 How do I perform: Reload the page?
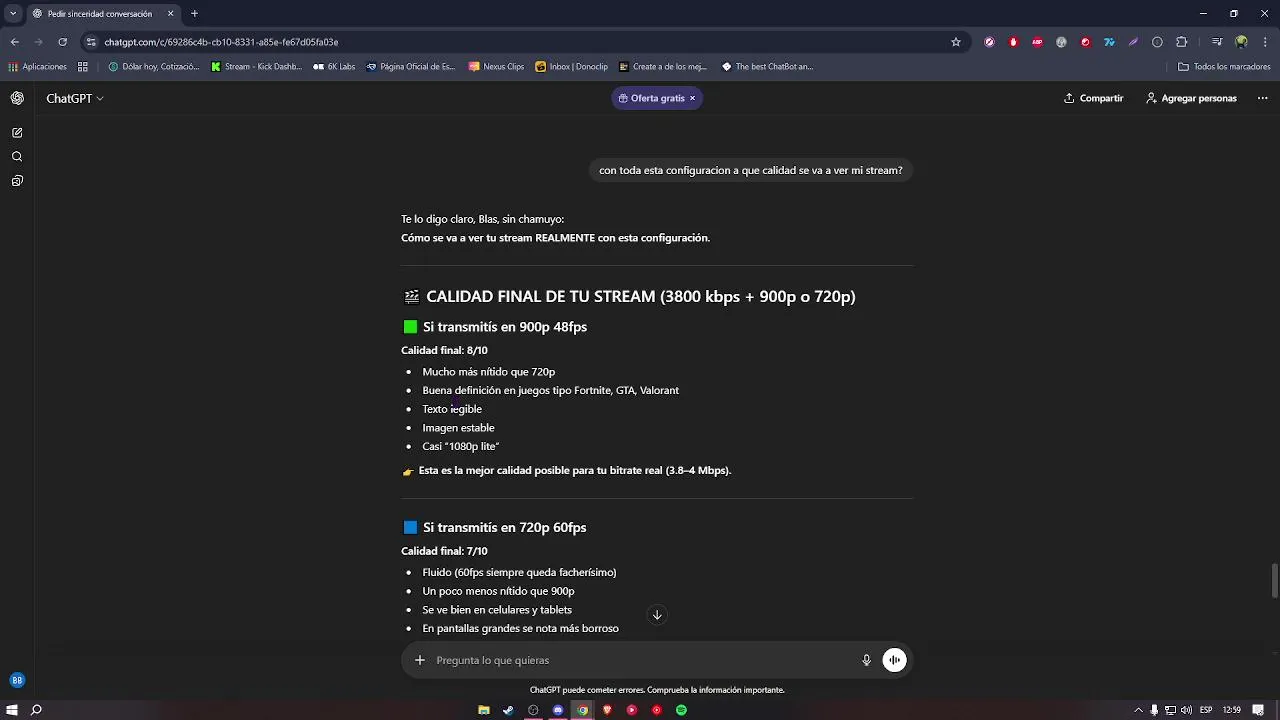pyautogui.click(x=62, y=42)
